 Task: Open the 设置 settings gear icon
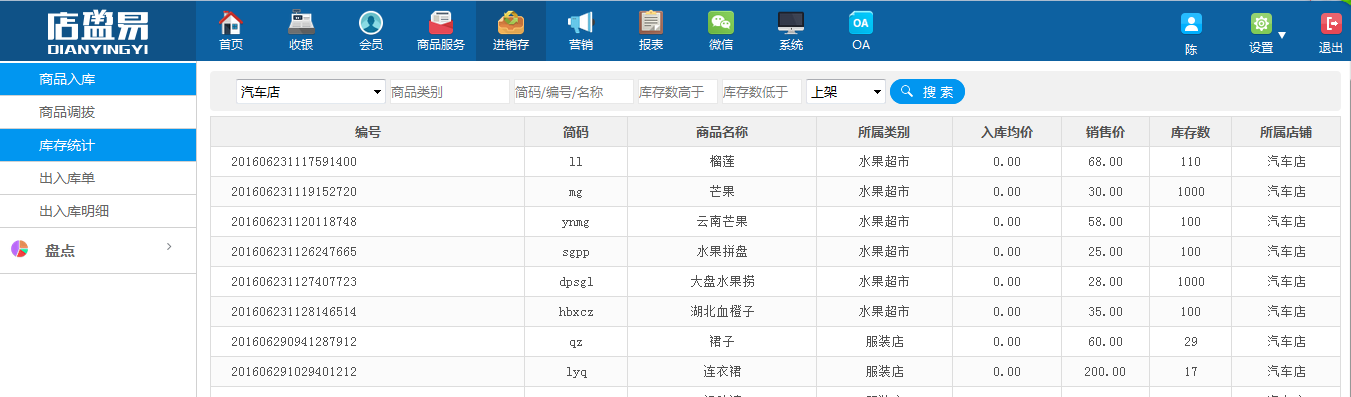pos(1261,25)
